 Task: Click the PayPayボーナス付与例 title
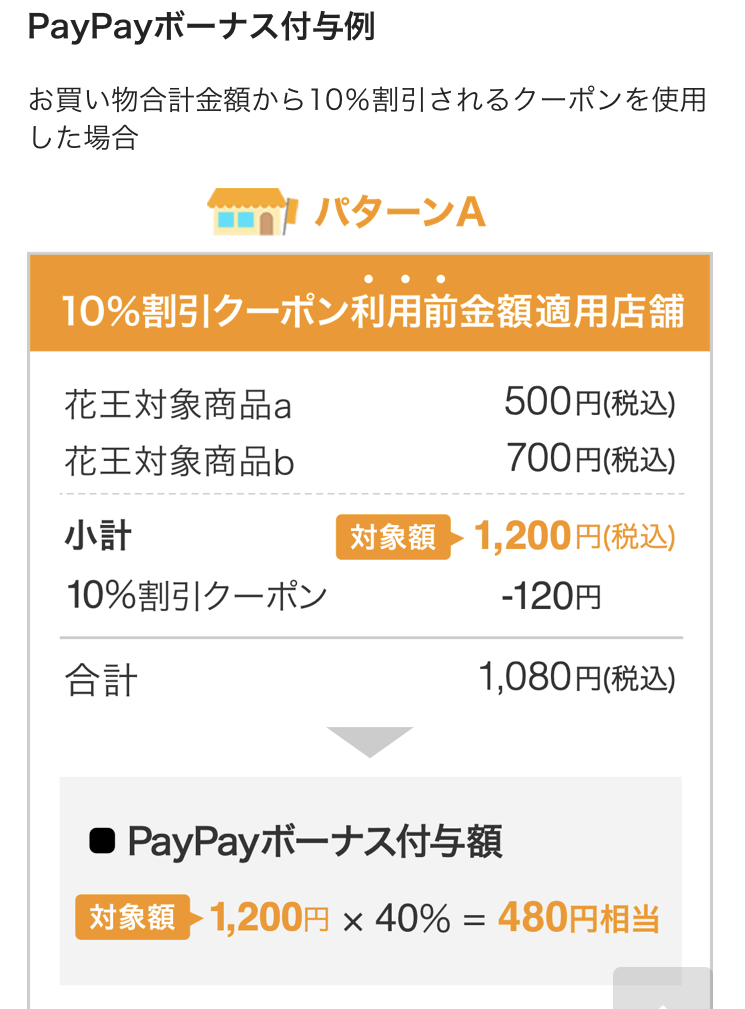(201, 28)
